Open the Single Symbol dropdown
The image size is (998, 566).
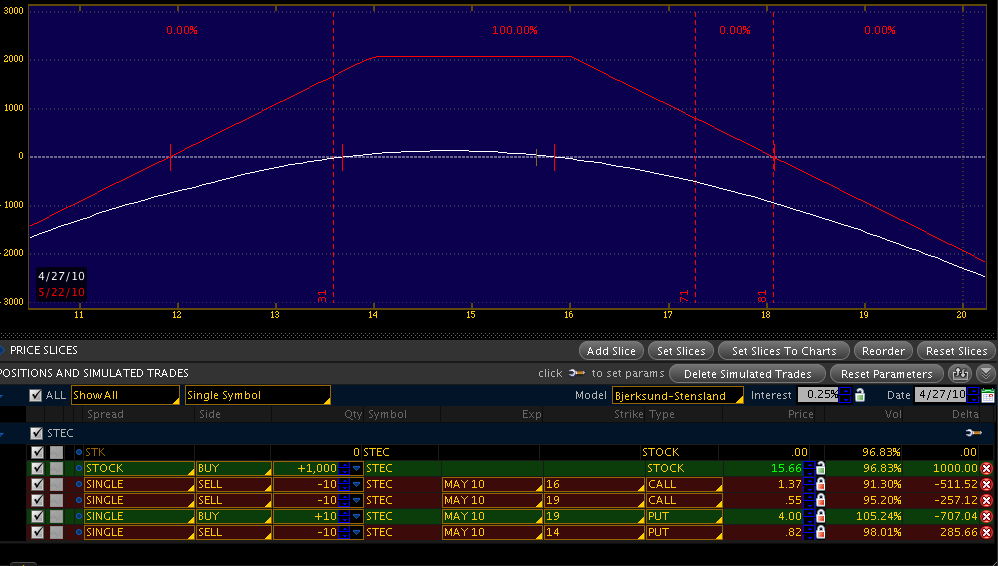(257, 395)
